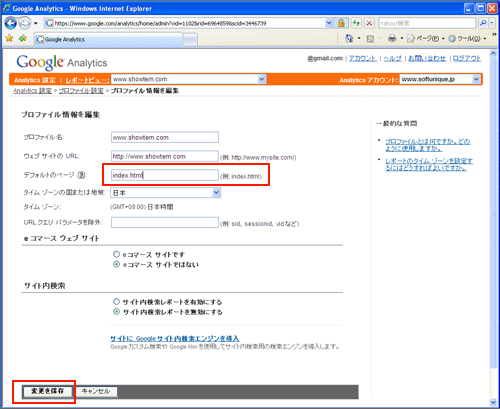Click the Home toolbar icon

point(349,39)
